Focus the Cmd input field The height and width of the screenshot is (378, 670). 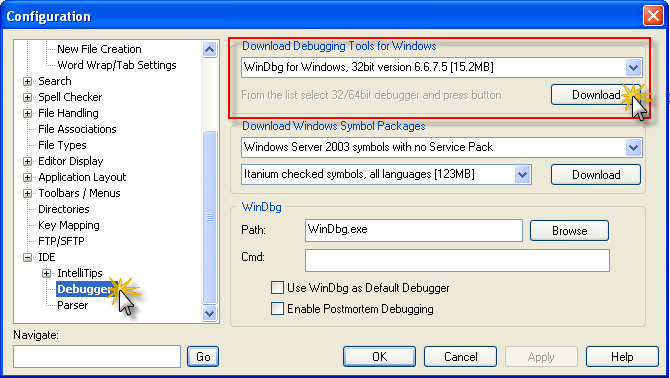click(457, 260)
